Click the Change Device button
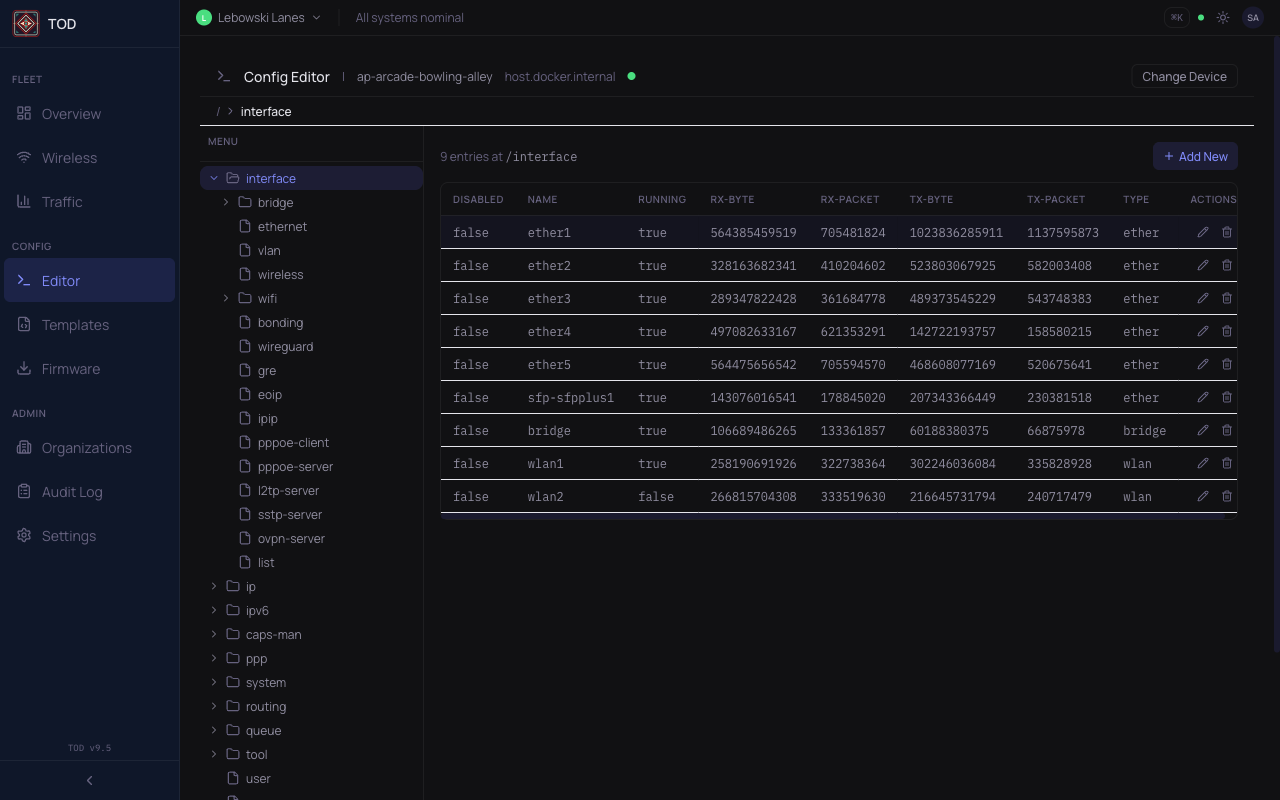This screenshot has height=800, width=1280. point(1184,76)
